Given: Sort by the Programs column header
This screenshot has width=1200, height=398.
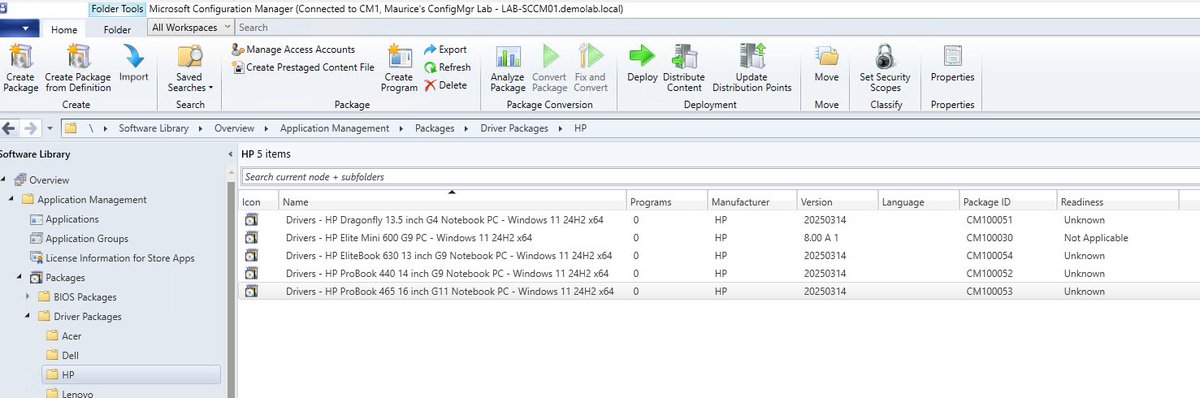Looking at the screenshot, I should 667,202.
